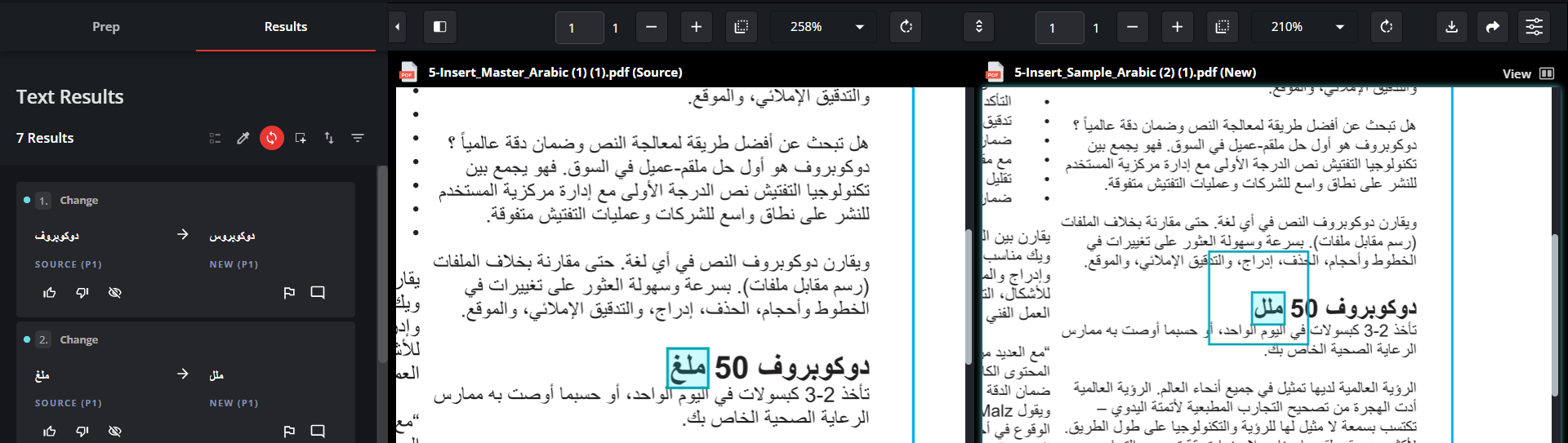1568x443 pixels.
Task: Click the add region icon
Action: [x=301, y=138]
